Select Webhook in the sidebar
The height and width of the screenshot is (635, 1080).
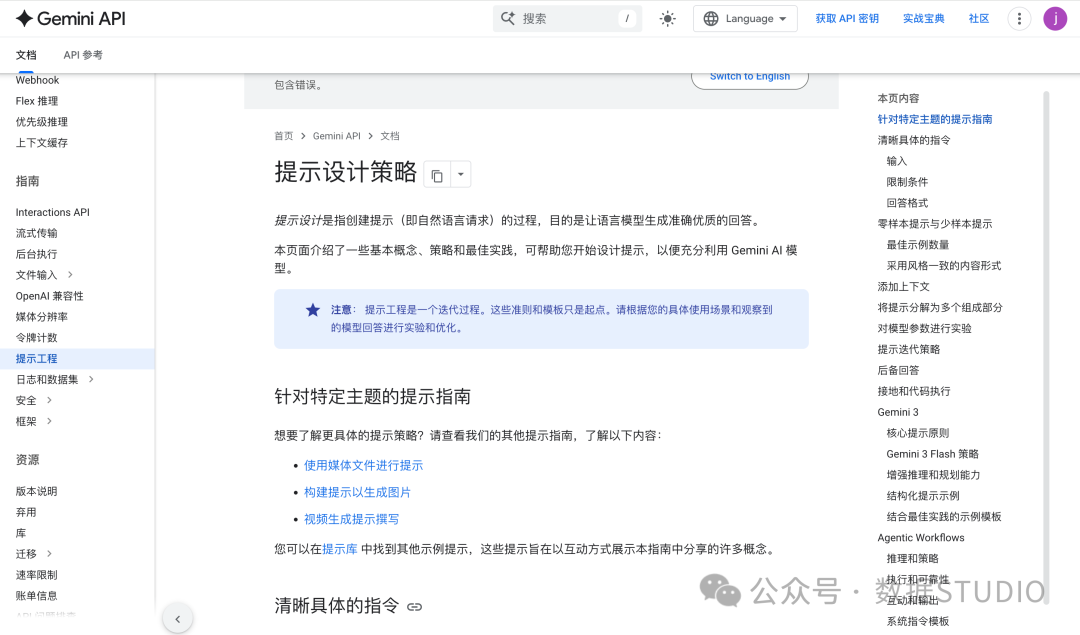coord(37,80)
